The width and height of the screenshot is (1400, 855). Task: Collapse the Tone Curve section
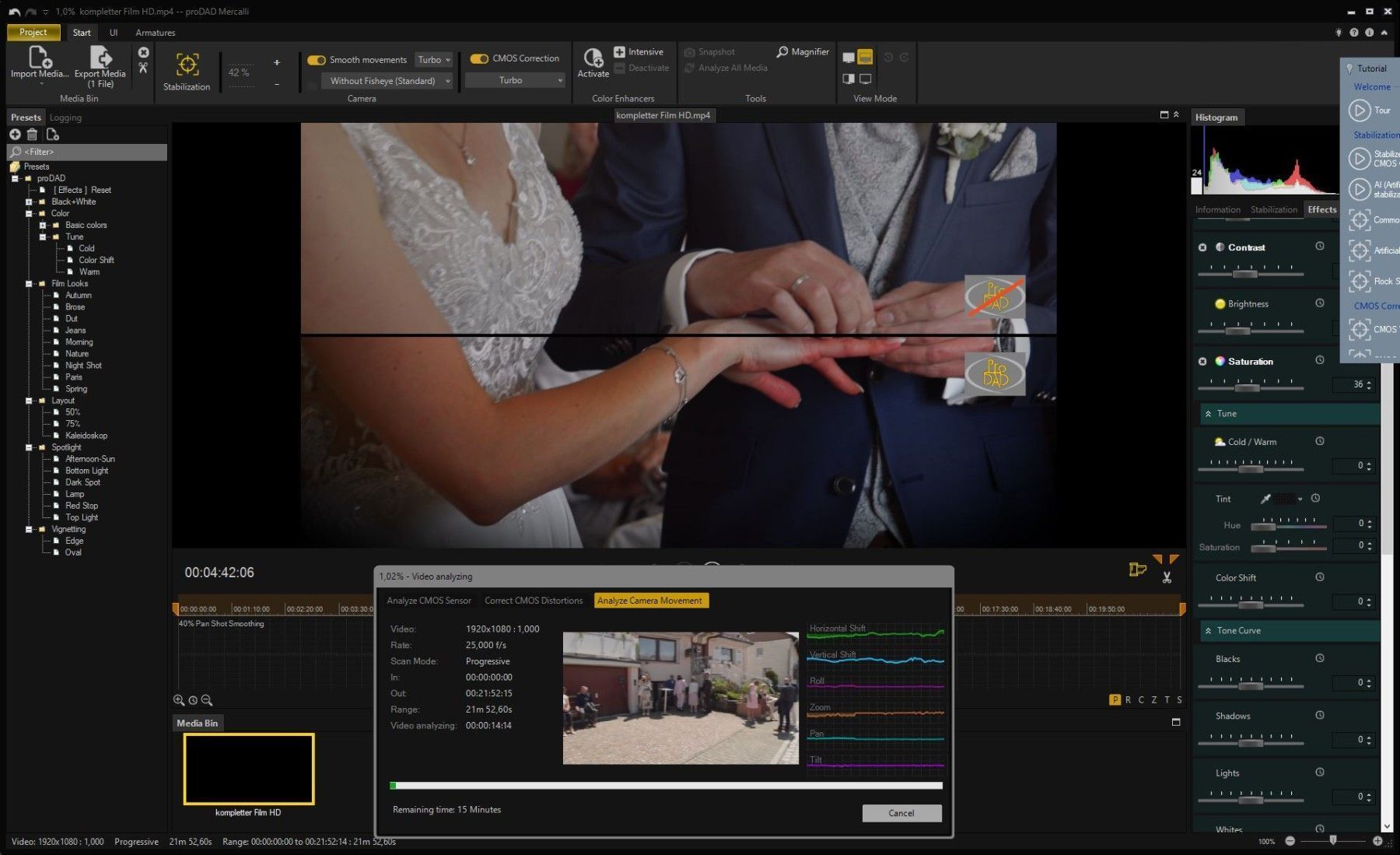(1208, 631)
